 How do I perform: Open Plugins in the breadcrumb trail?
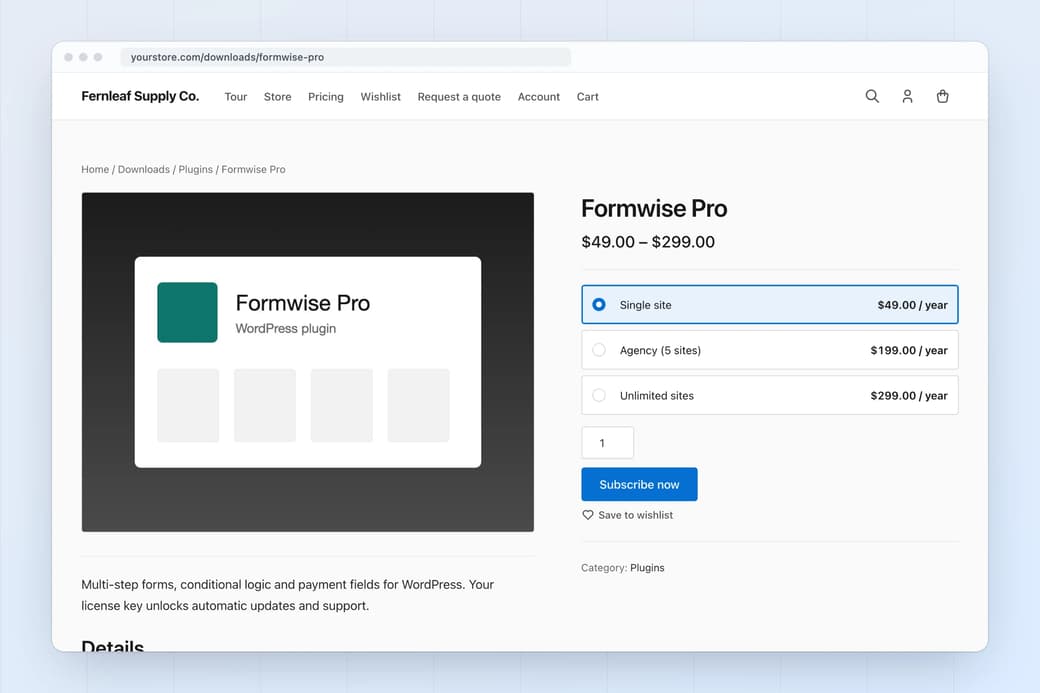coord(196,169)
